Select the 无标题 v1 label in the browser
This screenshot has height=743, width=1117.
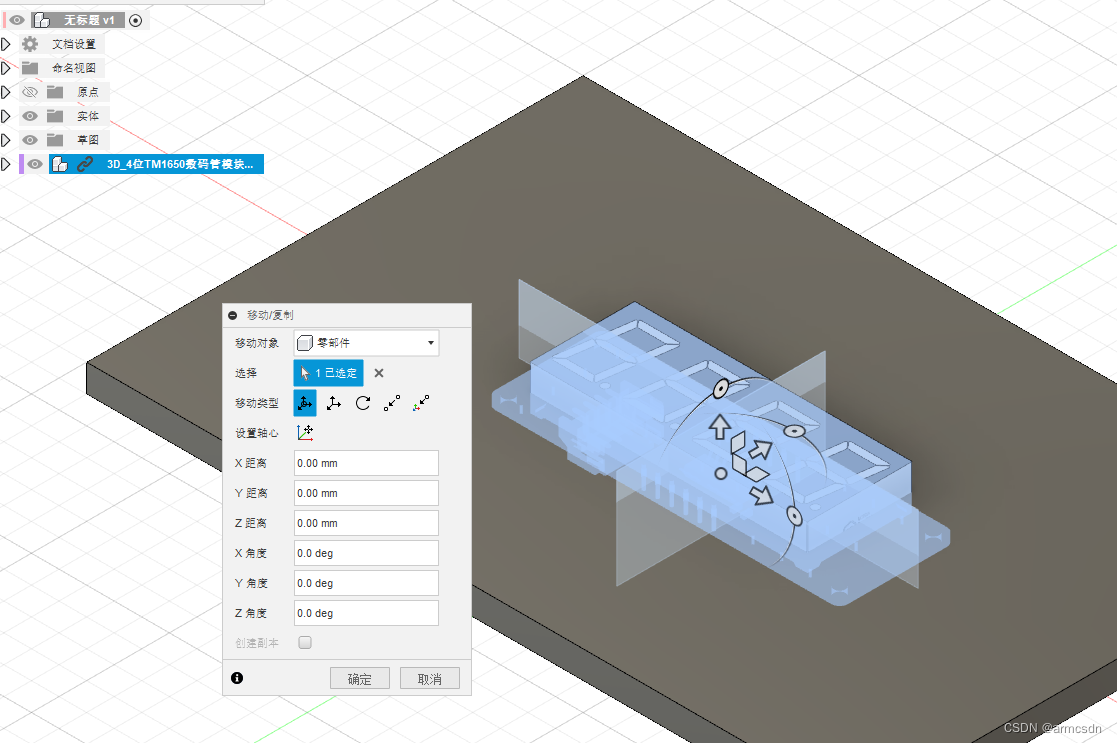(x=89, y=20)
